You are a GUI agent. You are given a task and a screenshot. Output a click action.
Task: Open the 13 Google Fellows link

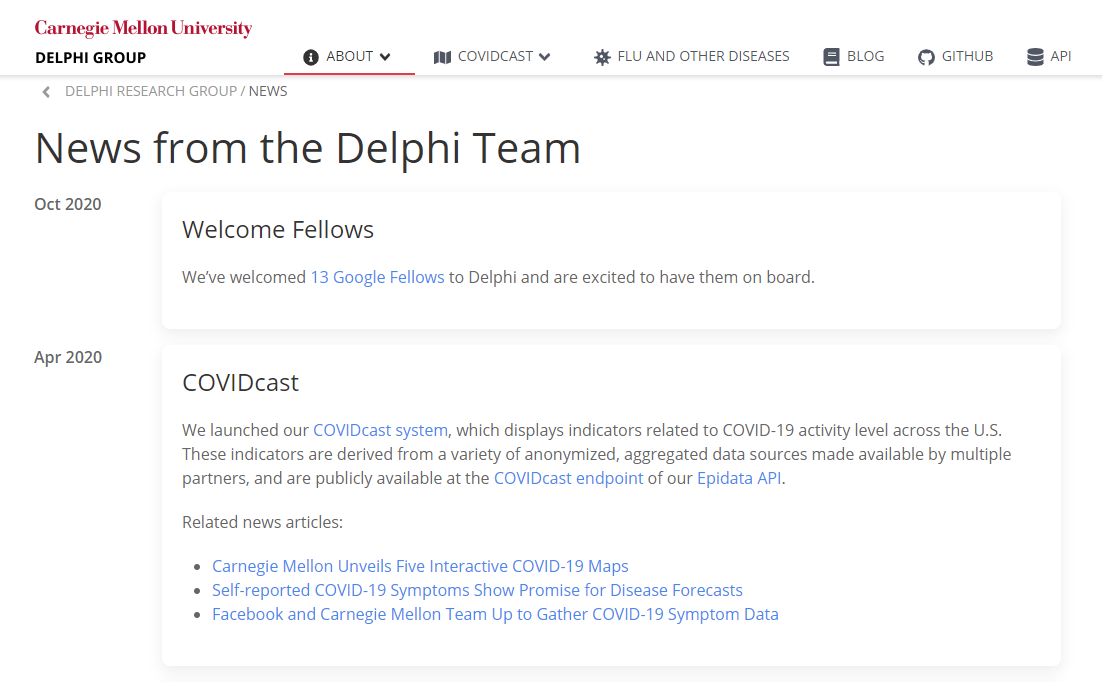[377, 277]
